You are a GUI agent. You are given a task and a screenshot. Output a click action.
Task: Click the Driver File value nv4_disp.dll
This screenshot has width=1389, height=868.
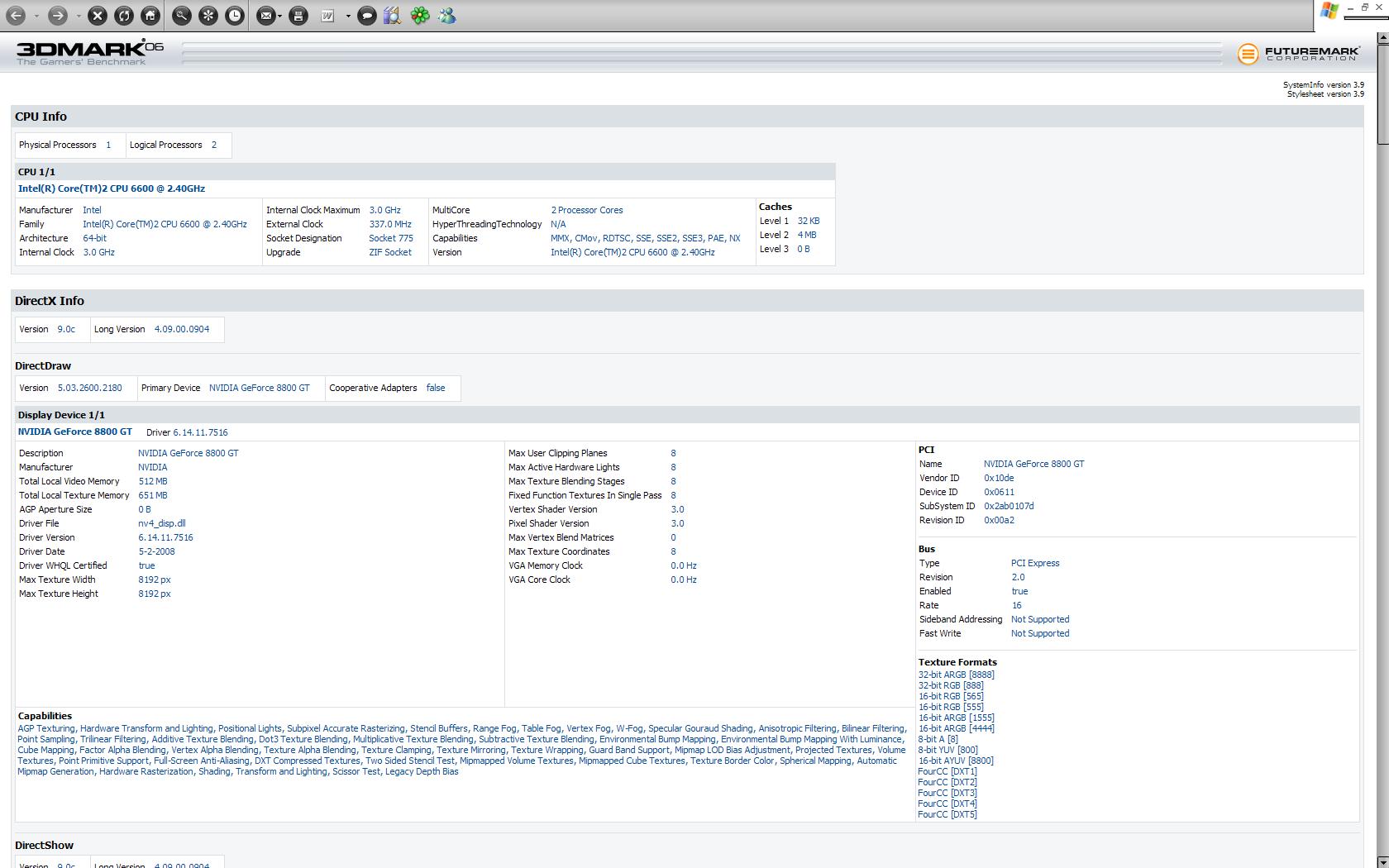(162, 523)
